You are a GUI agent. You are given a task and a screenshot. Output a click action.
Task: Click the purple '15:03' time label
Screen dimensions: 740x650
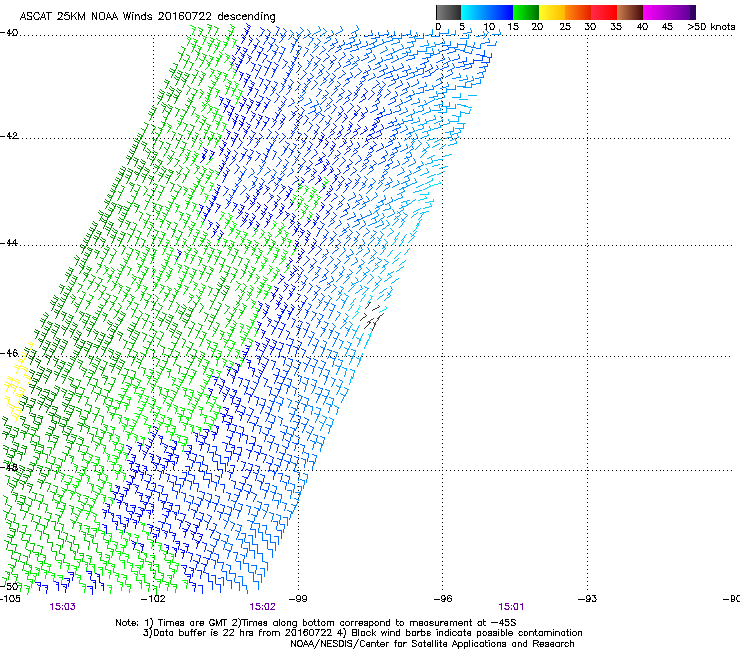pos(62,607)
